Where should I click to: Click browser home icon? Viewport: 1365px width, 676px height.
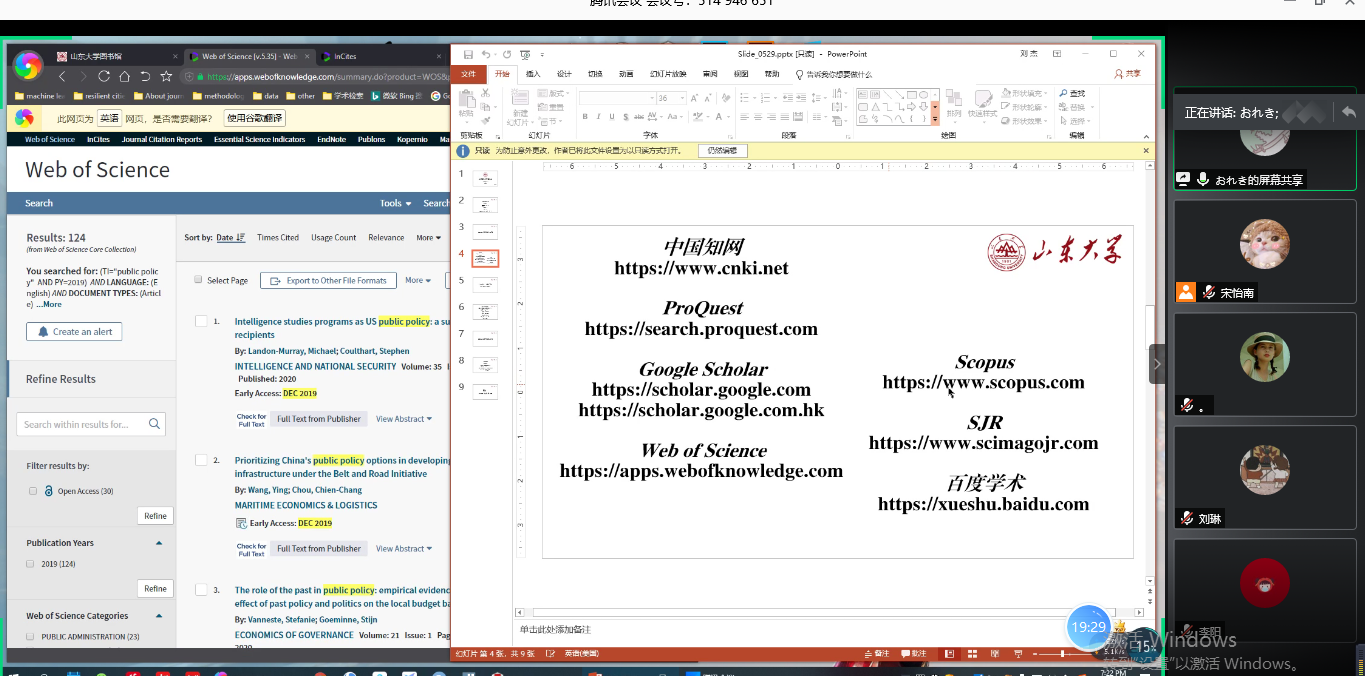(125, 76)
